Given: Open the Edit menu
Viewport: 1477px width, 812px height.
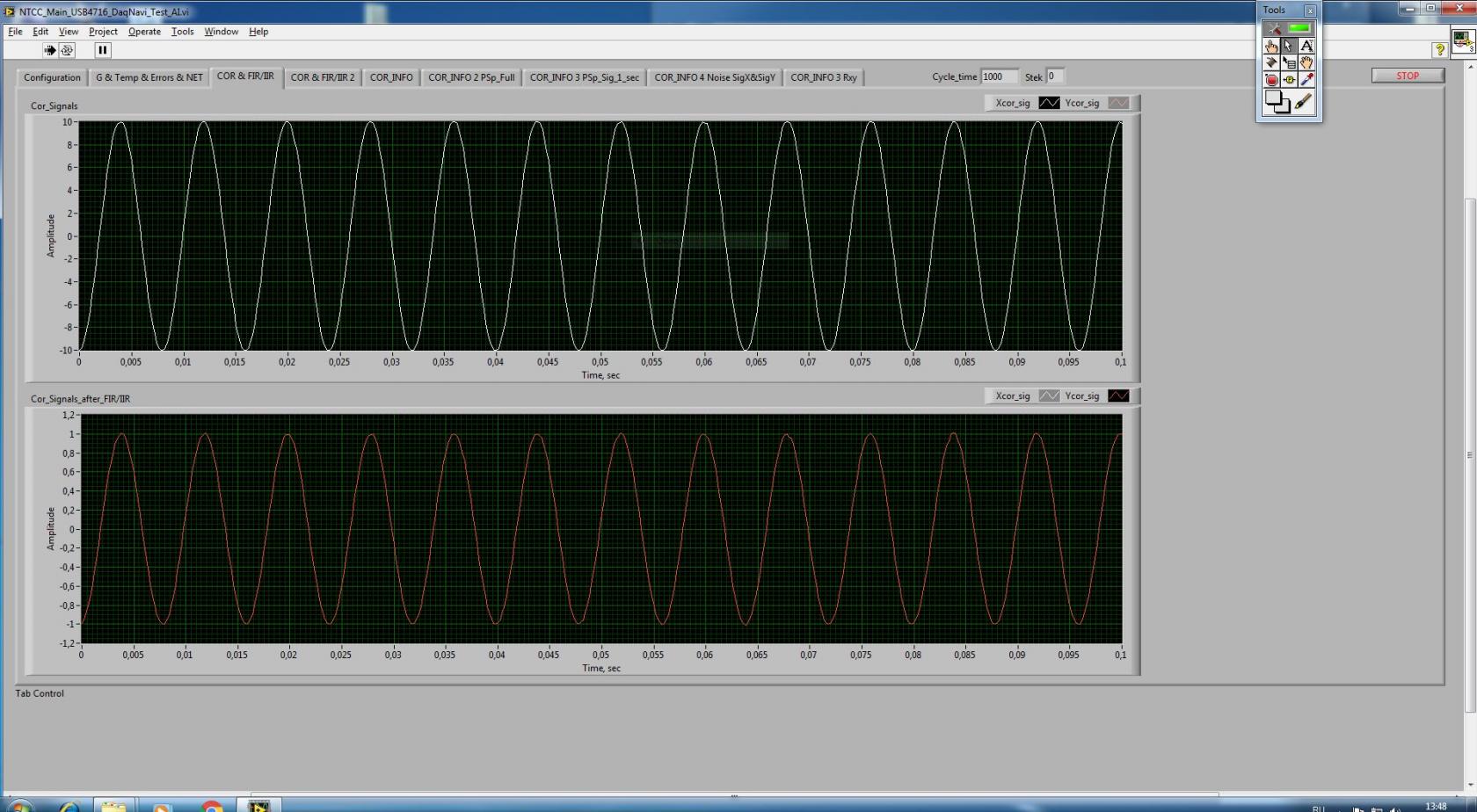Looking at the screenshot, I should [x=40, y=32].
